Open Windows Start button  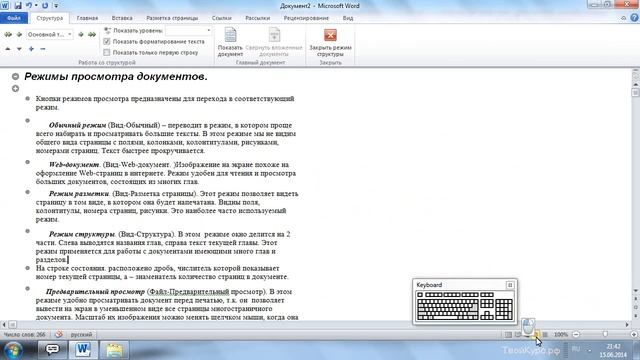click(x=13, y=350)
